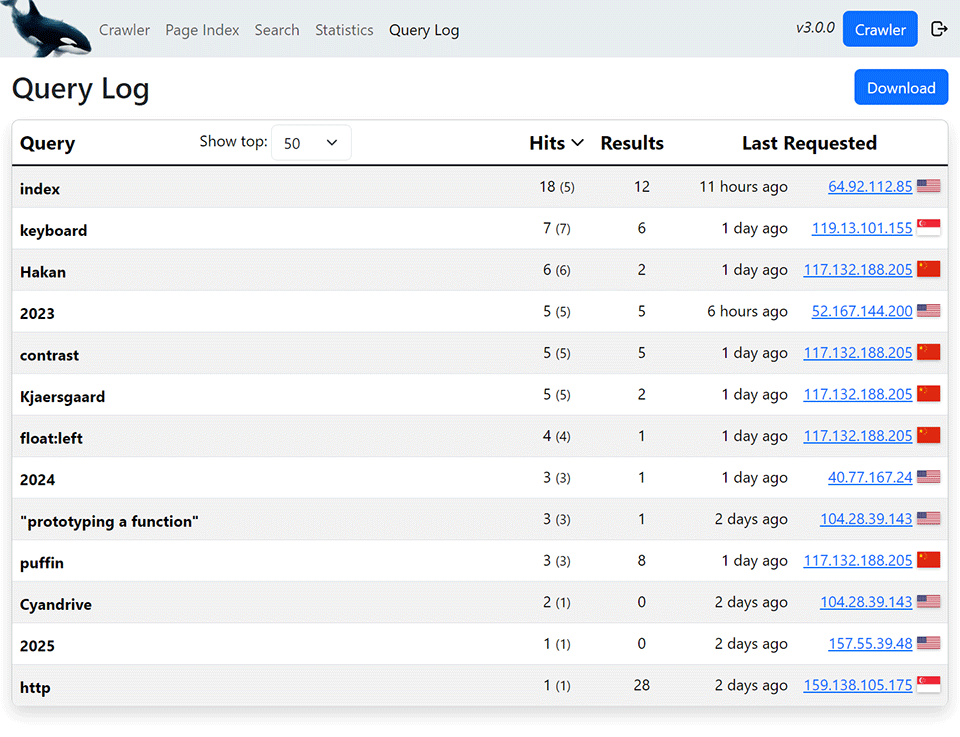Click the Singapore flag in keyboard row
The image size is (960, 737).
pyautogui.click(x=928, y=228)
